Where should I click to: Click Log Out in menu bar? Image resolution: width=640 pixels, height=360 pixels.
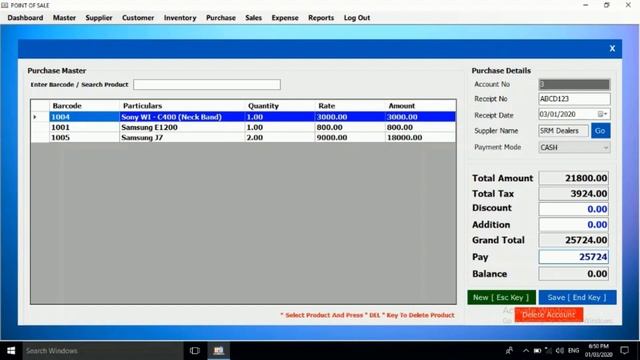357,18
